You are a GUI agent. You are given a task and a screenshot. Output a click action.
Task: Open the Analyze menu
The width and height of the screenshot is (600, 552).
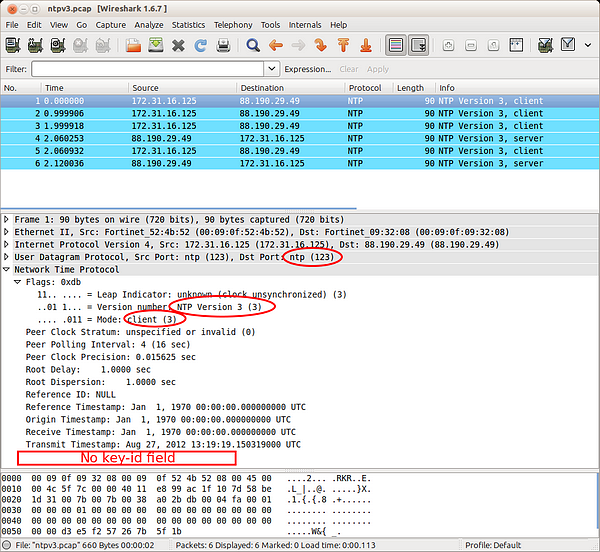(149, 25)
